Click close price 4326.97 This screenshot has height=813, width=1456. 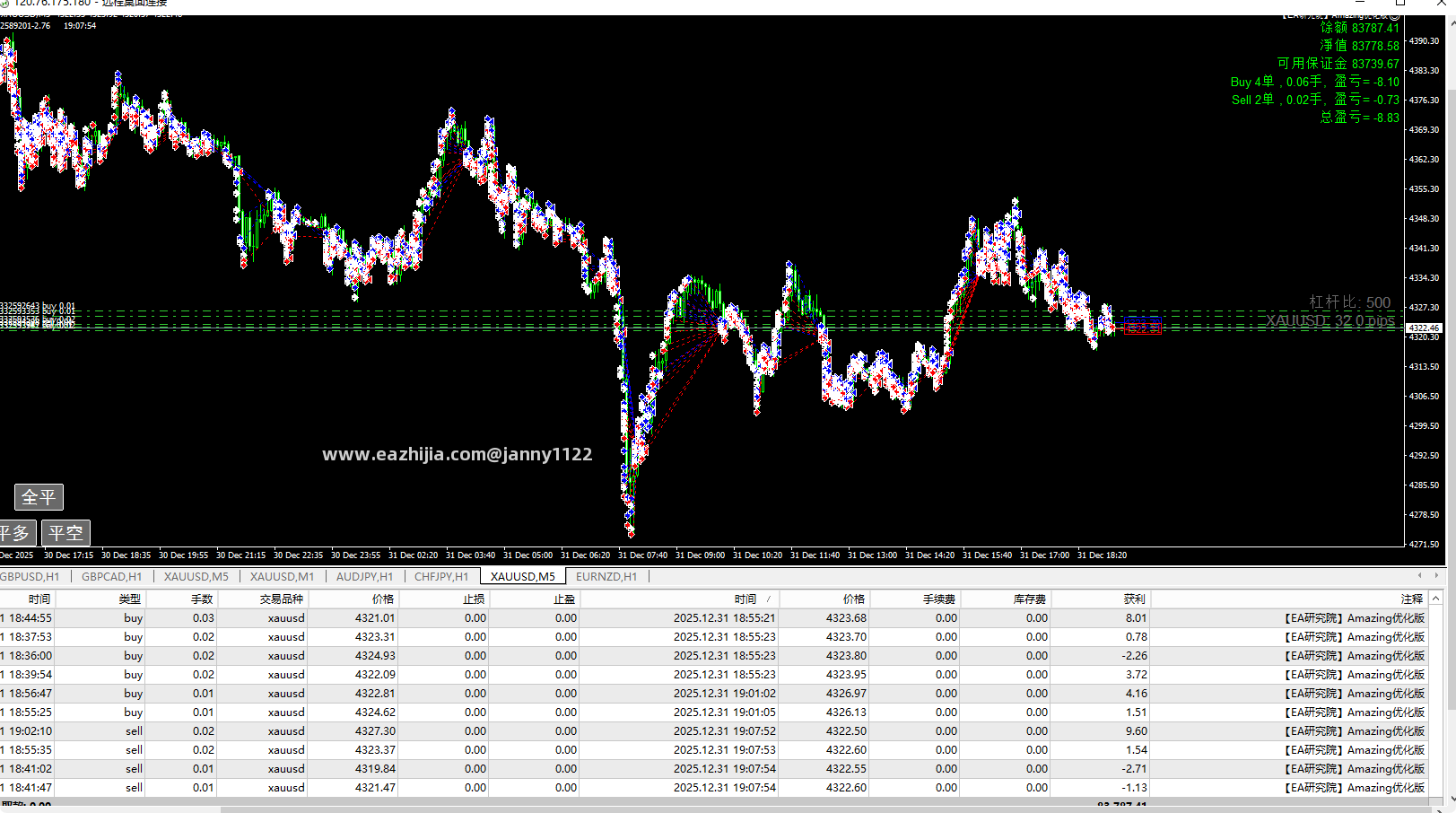[846, 693]
